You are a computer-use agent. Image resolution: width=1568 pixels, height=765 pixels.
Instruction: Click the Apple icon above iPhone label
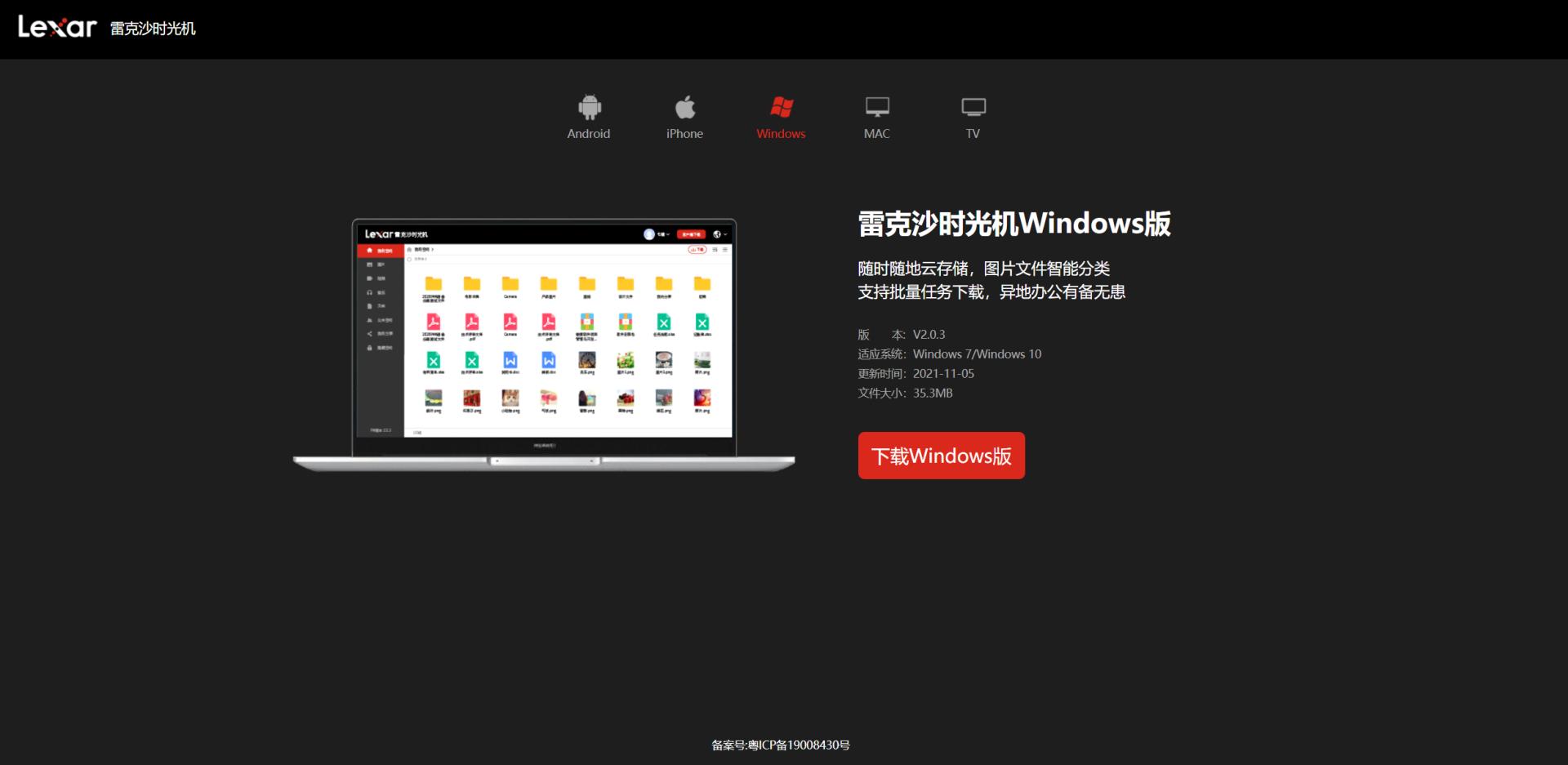[684, 105]
